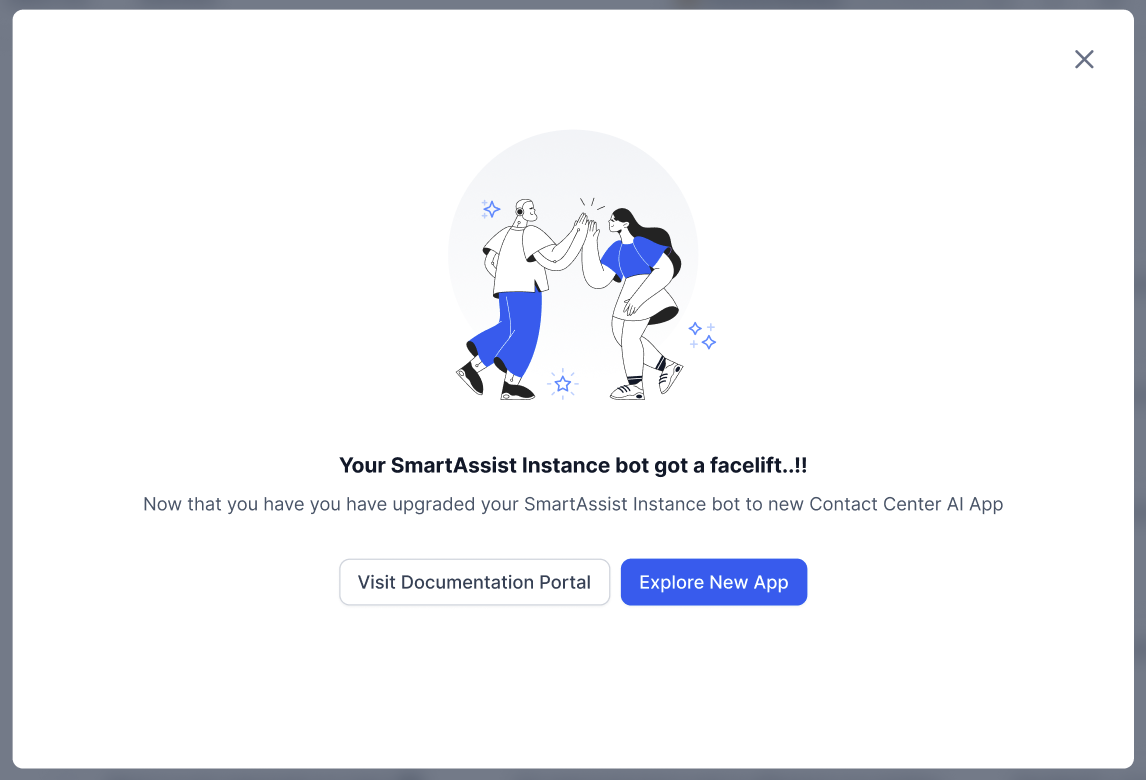Click the star icon below the illustration

(563, 383)
